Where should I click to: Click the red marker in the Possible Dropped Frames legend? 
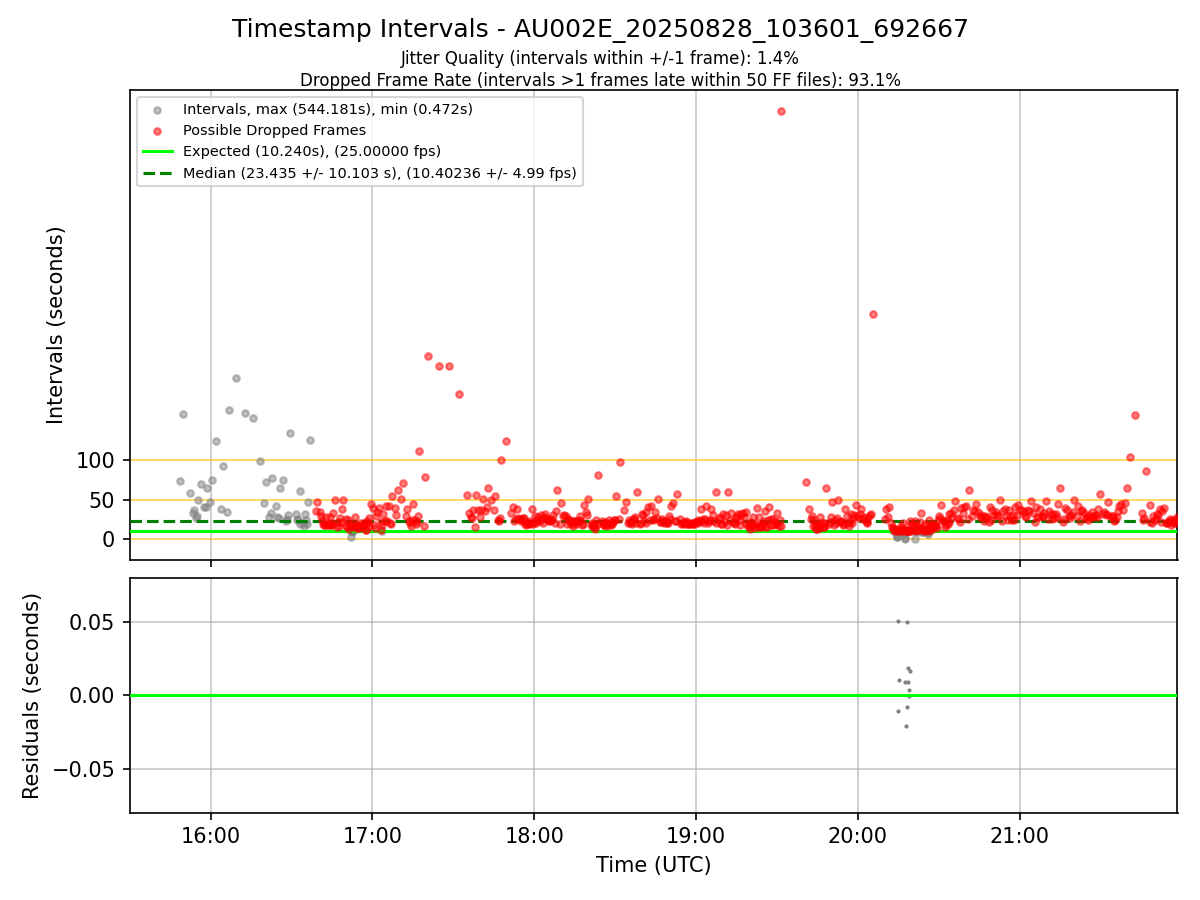(x=157, y=131)
